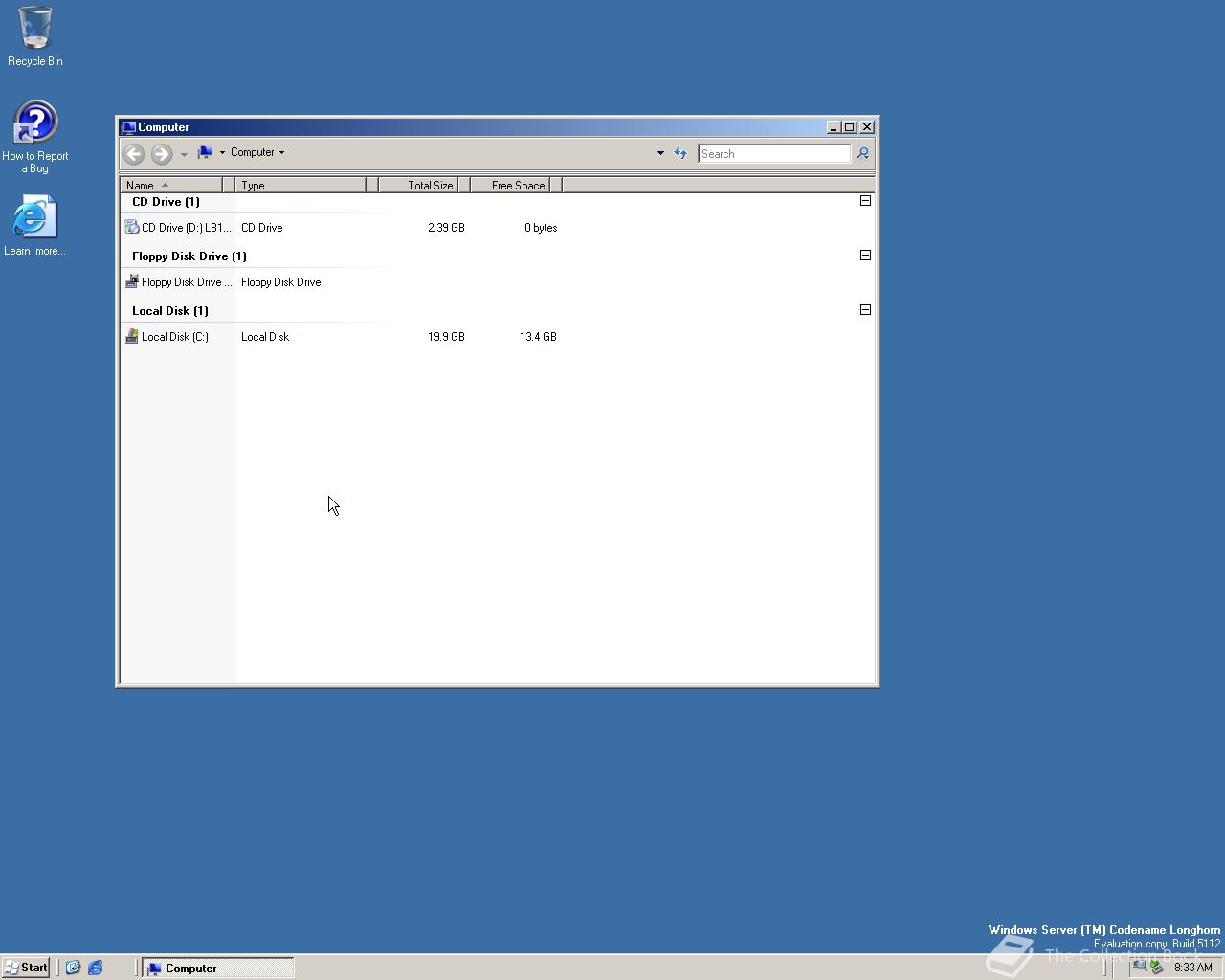
Task: Sort by the Free Space column header
Action: (x=510, y=185)
